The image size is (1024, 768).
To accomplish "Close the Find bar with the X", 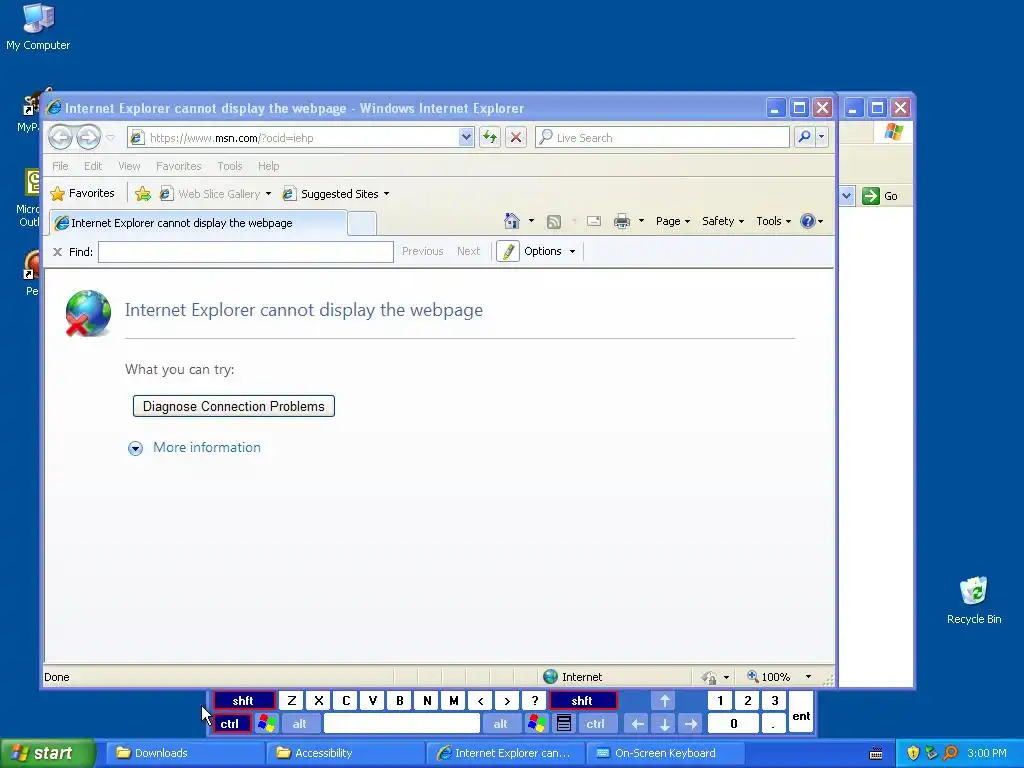I will [x=57, y=251].
